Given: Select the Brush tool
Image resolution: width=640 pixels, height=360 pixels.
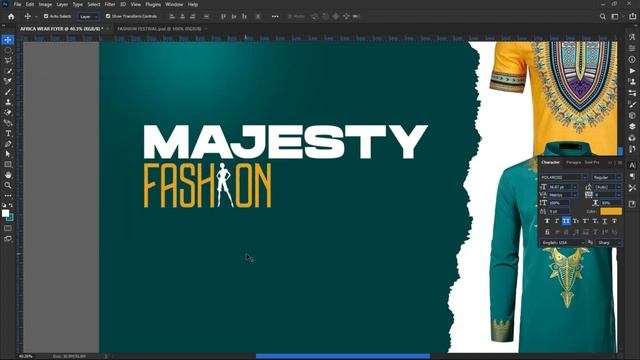Looking at the screenshot, I should [8, 92].
